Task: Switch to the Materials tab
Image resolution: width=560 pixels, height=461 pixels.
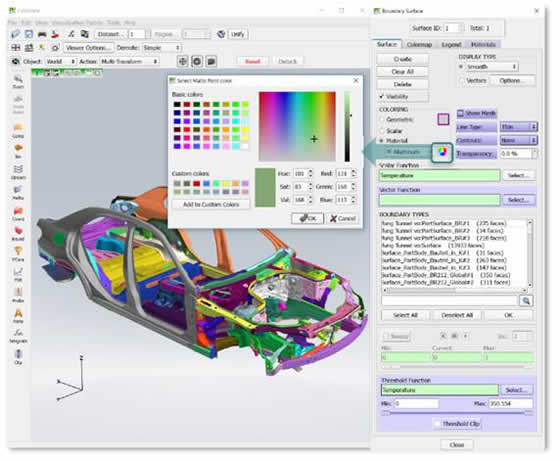Action: coord(483,44)
